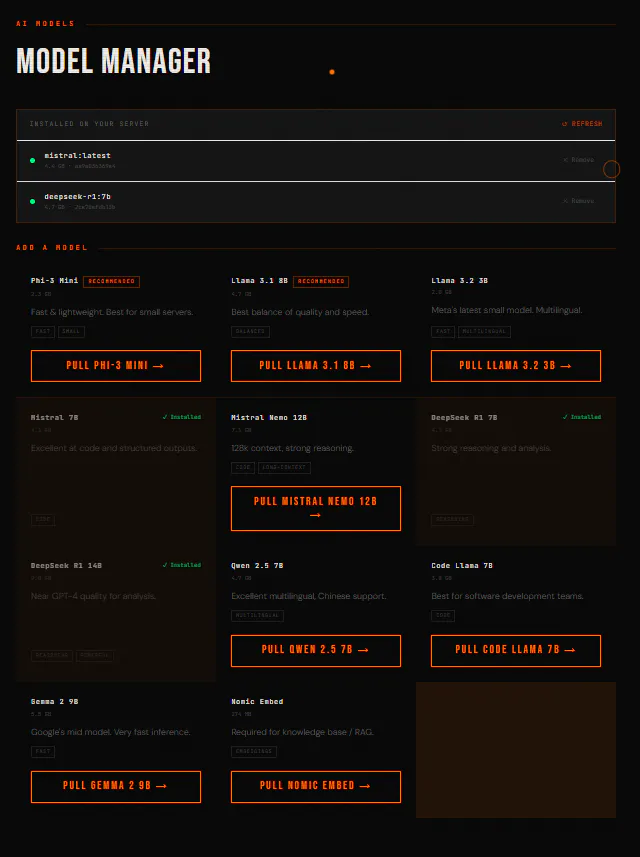Click the CODE tag under Mistral Nemo 12B
Image resolution: width=640 pixels, height=857 pixels.
click(x=243, y=468)
